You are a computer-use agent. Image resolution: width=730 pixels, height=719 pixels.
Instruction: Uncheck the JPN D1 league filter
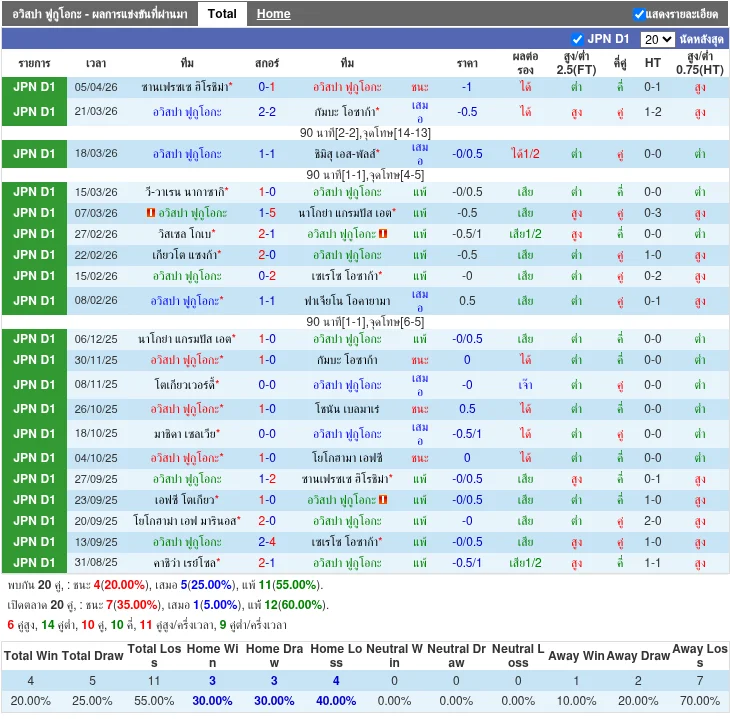click(576, 39)
